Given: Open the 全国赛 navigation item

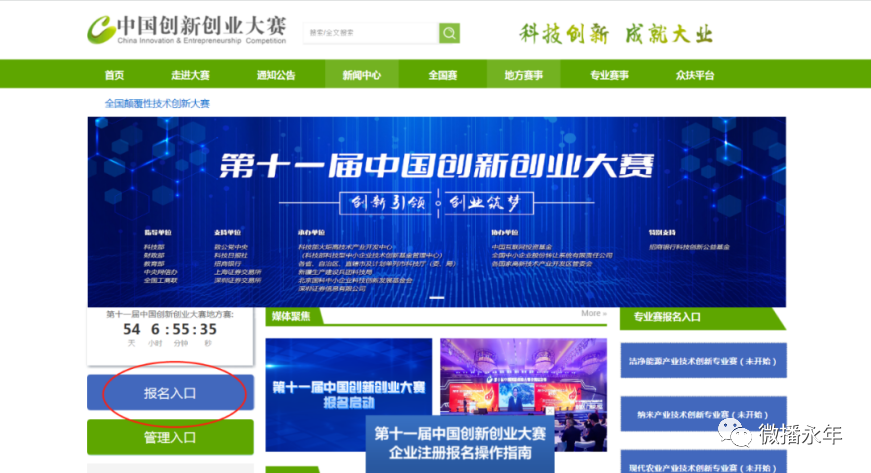Looking at the screenshot, I should 443,75.
